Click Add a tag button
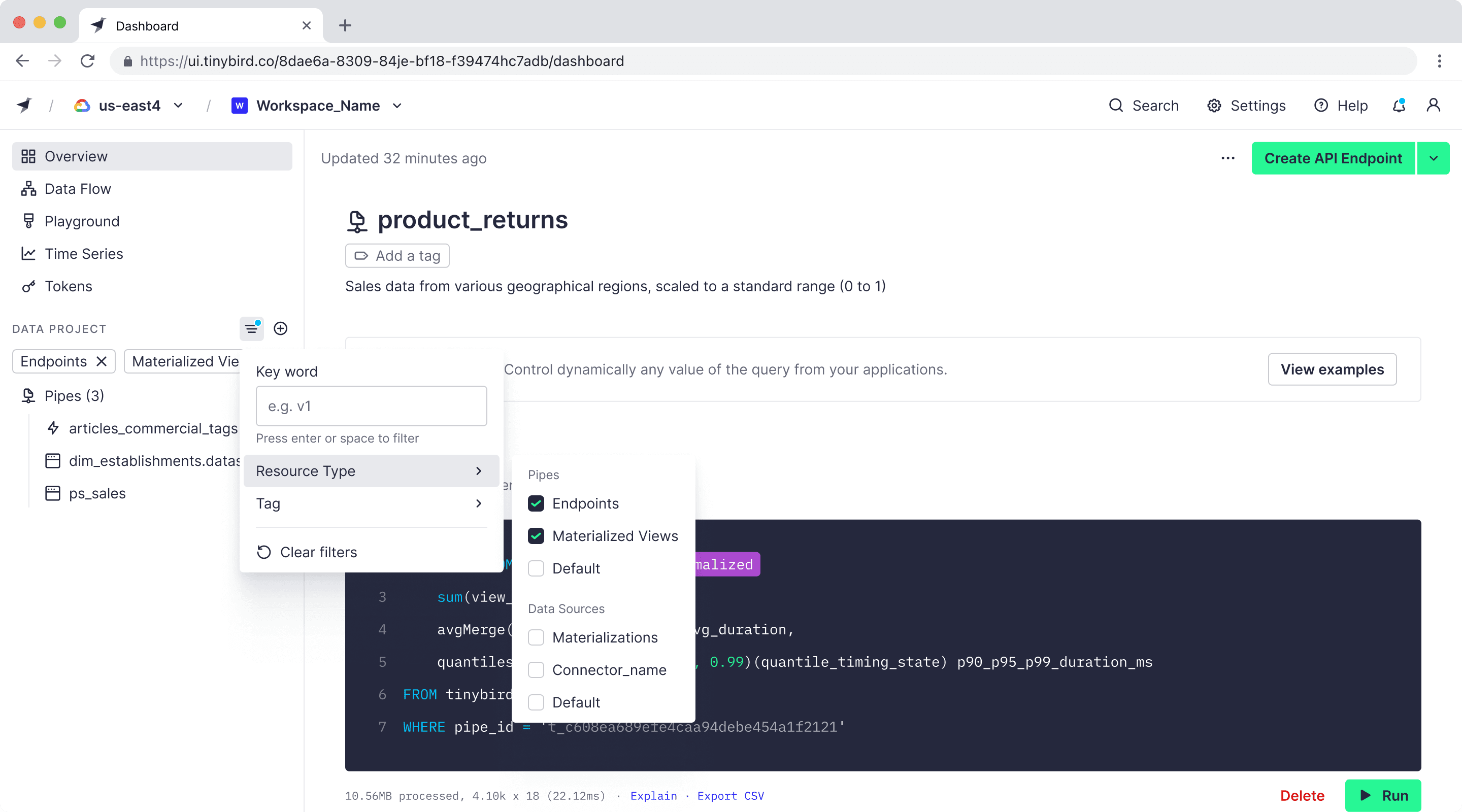 click(x=397, y=256)
